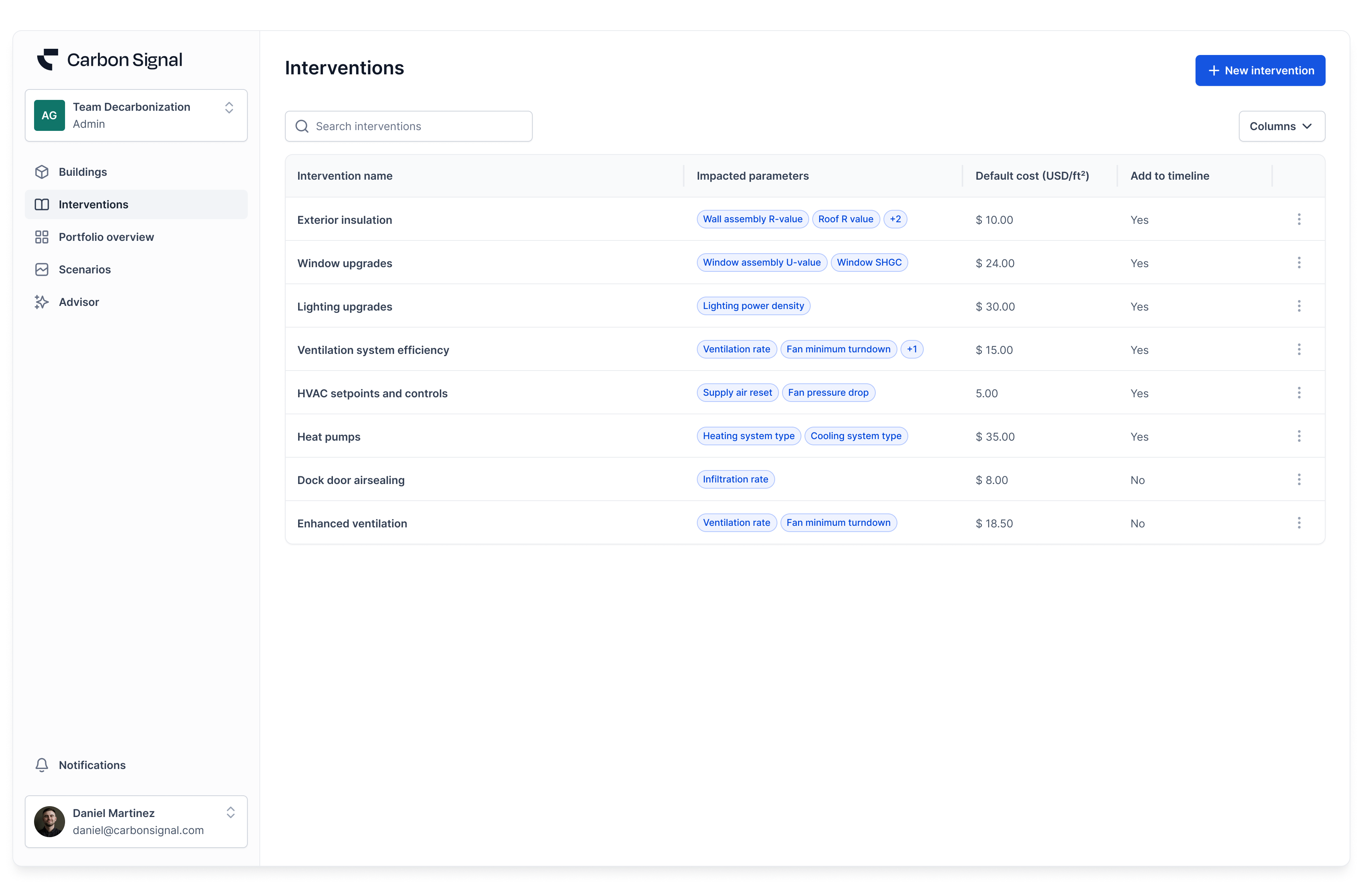Open Scenarios via its chart icon

pyautogui.click(x=42, y=269)
